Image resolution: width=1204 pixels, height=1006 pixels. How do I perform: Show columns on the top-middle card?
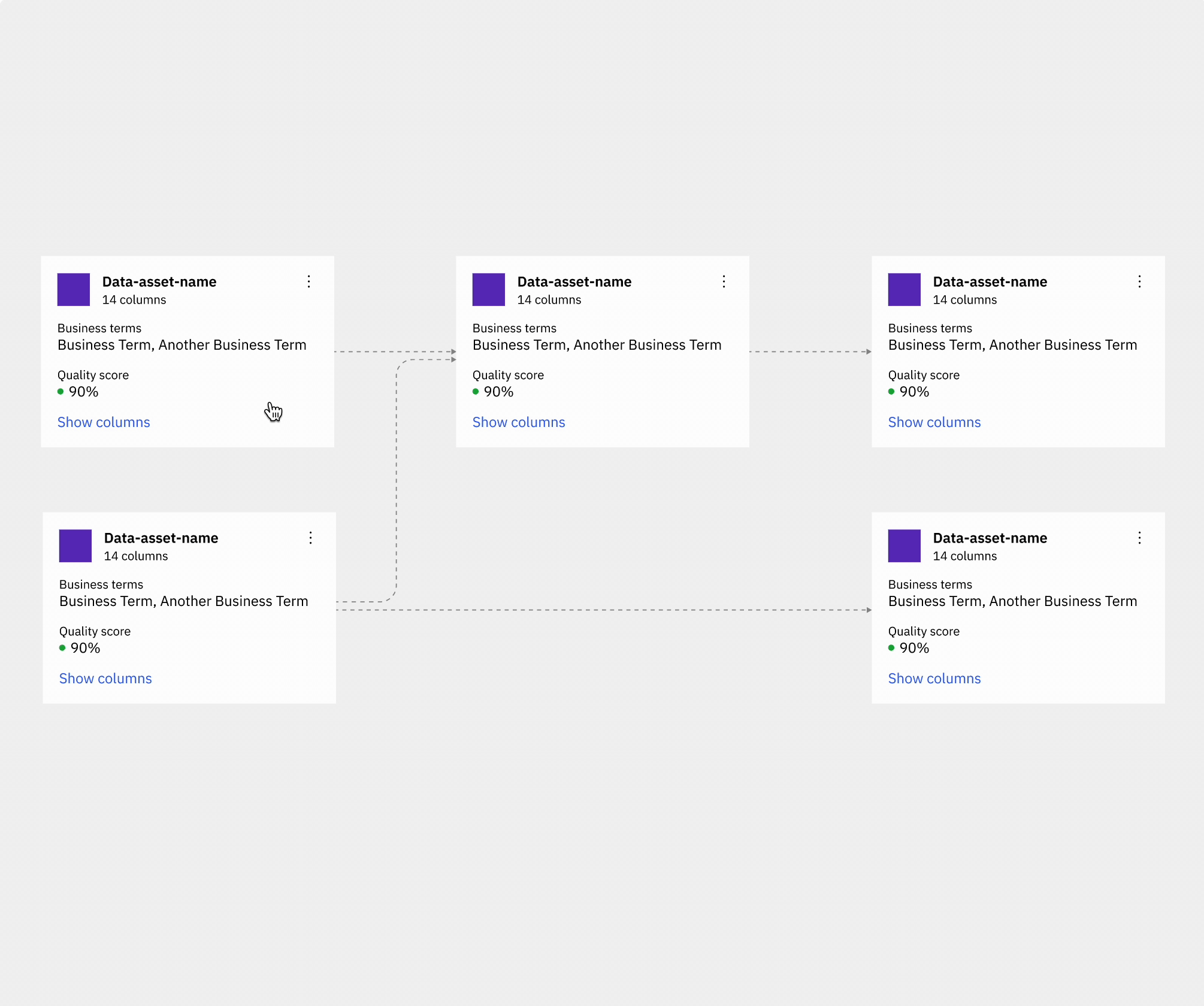(x=519, y=422)
